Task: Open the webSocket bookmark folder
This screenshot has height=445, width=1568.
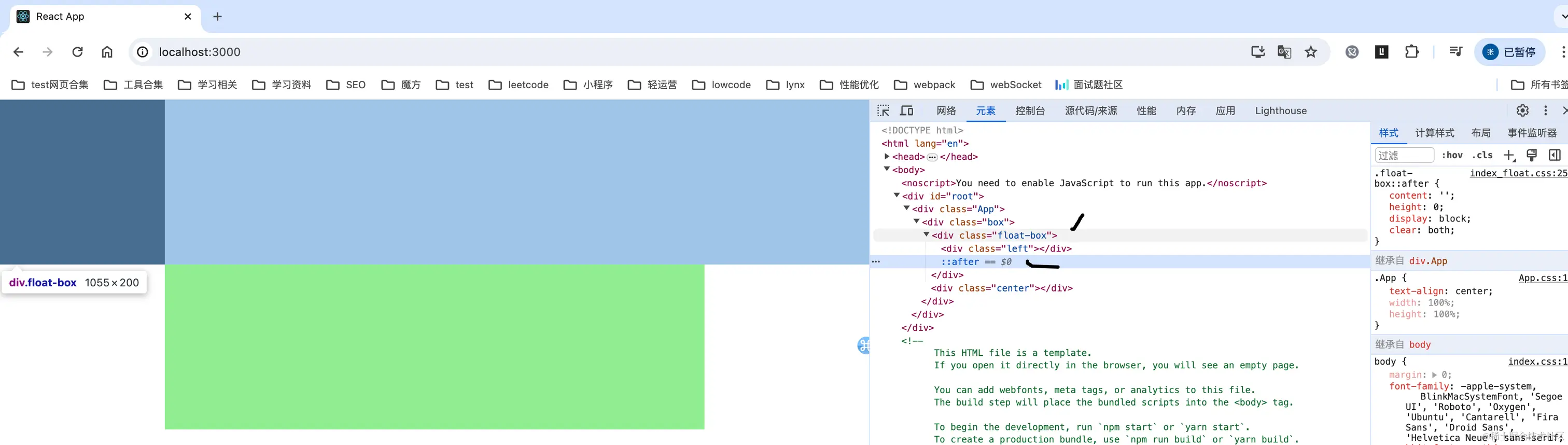Action: pos(1006,85)
